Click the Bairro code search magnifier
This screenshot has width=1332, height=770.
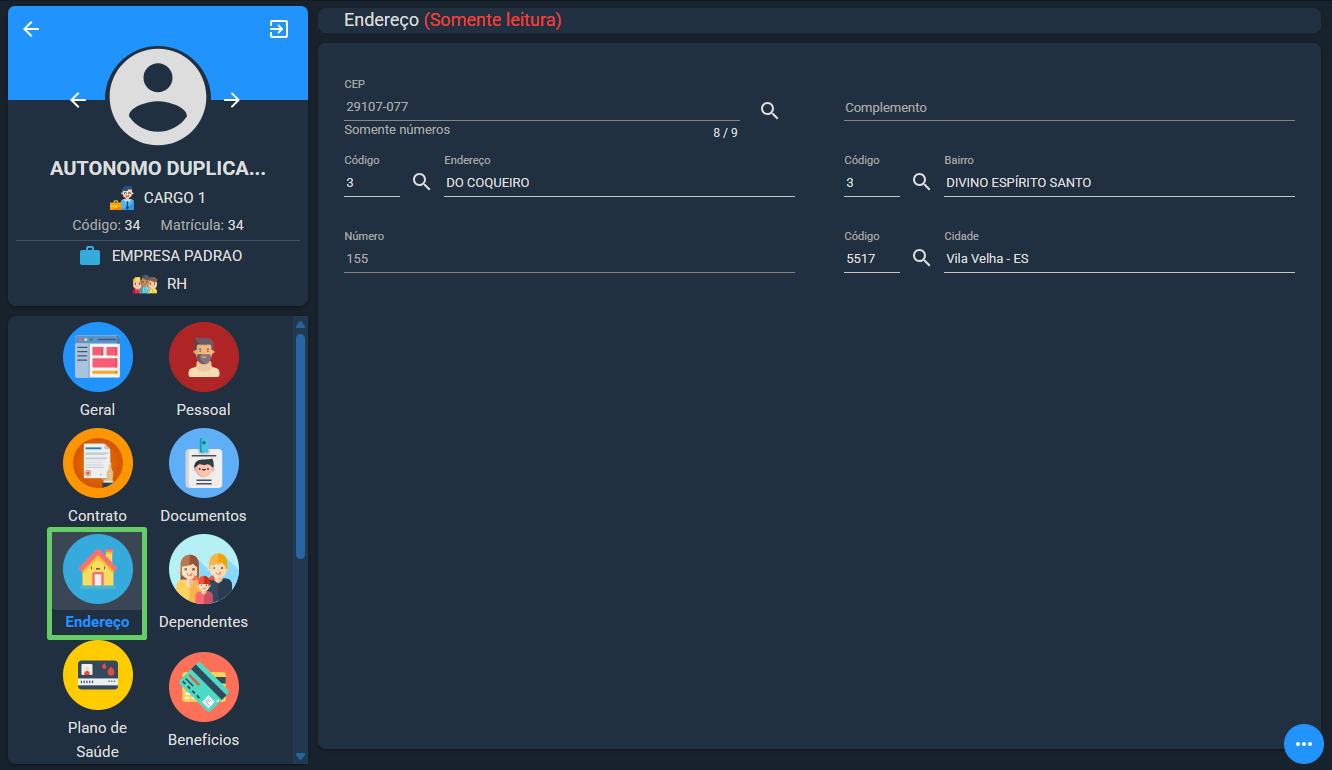point(922,182)
